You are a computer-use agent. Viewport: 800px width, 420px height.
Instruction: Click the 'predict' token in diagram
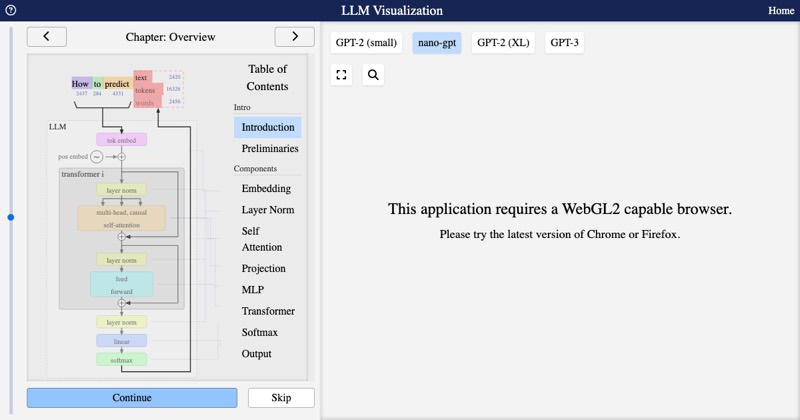[117, 84]
